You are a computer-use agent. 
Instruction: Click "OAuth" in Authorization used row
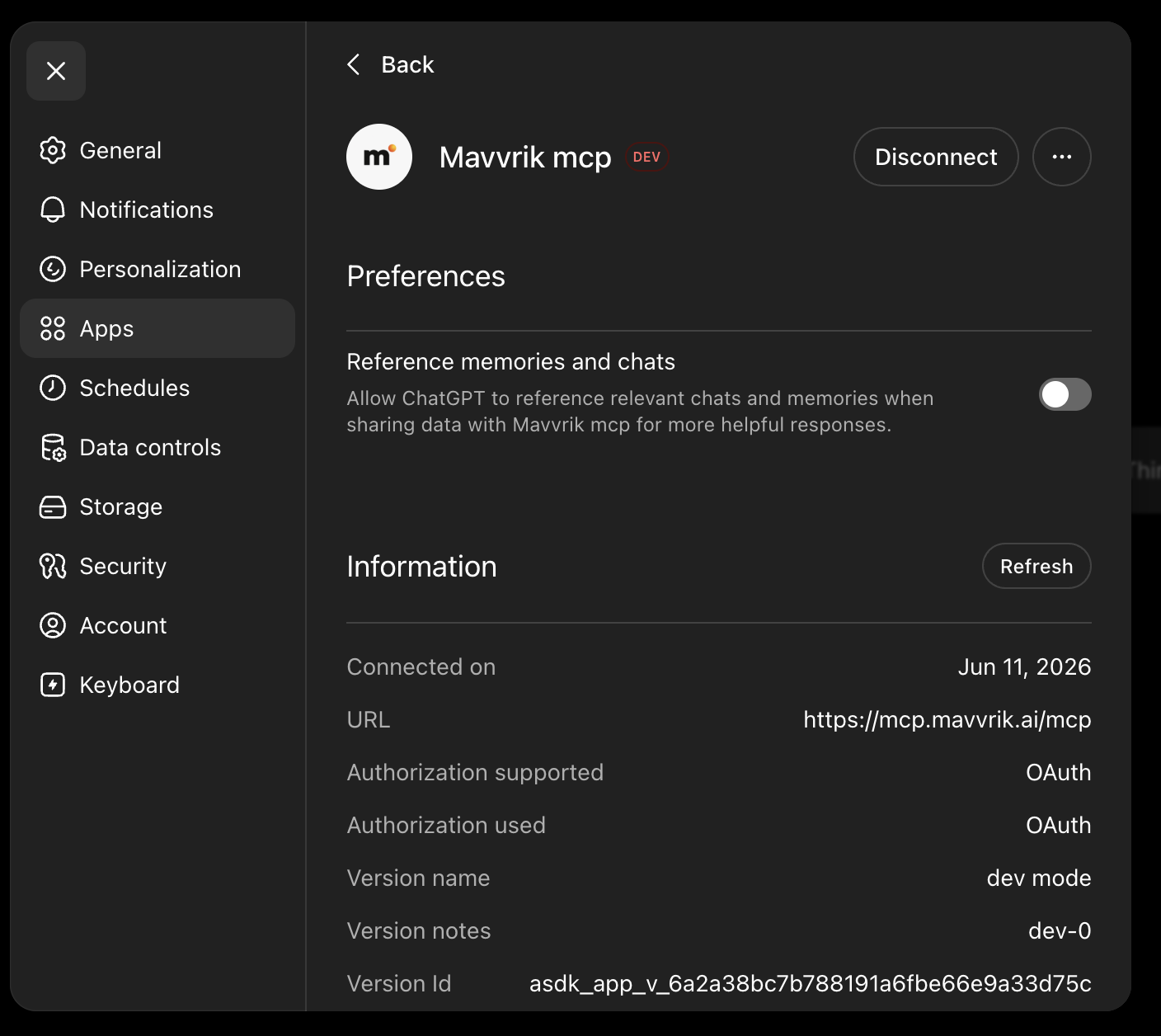coord(1059,825)
